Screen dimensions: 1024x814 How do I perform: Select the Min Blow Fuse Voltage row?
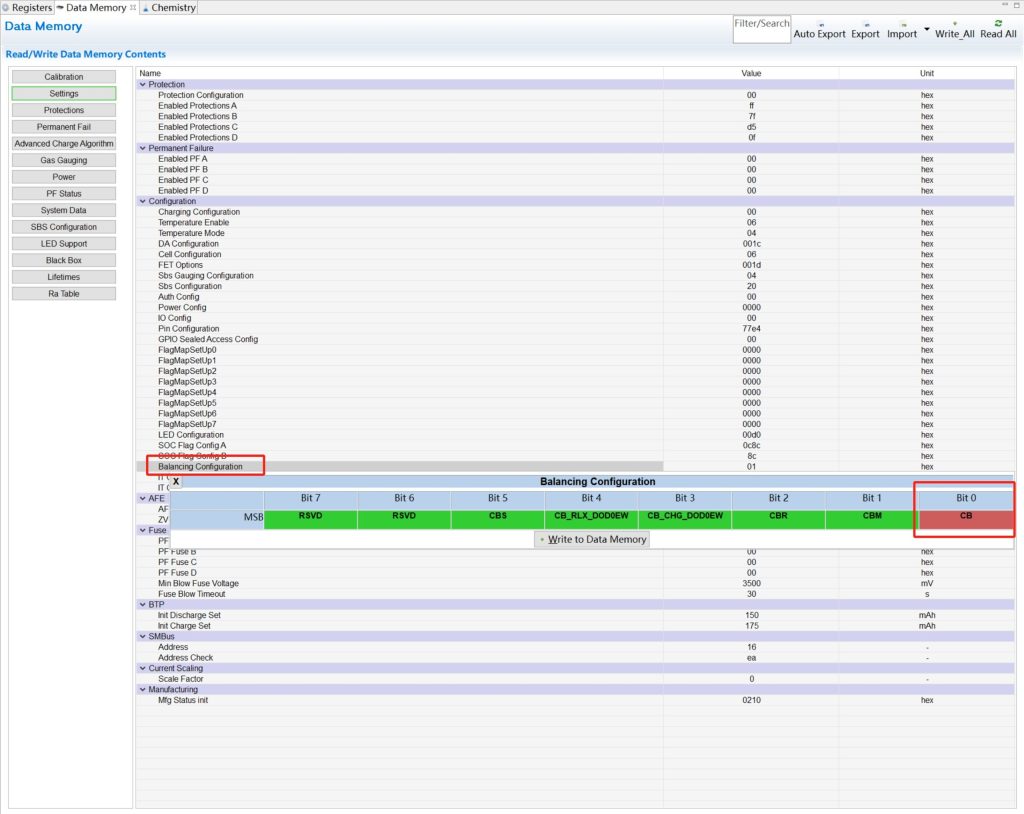pos(198,583)
